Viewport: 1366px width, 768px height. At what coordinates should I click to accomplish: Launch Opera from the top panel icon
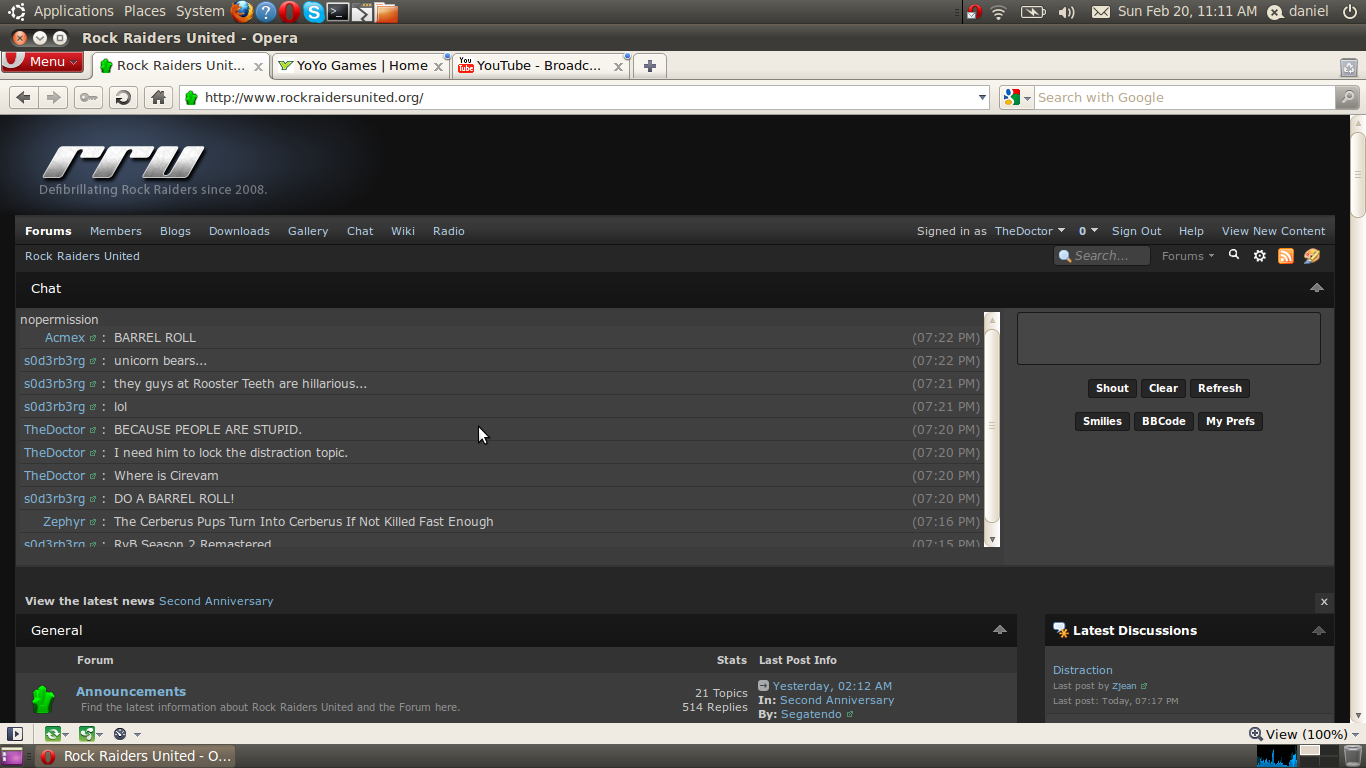pyautogui.click(x=289, y=12)
